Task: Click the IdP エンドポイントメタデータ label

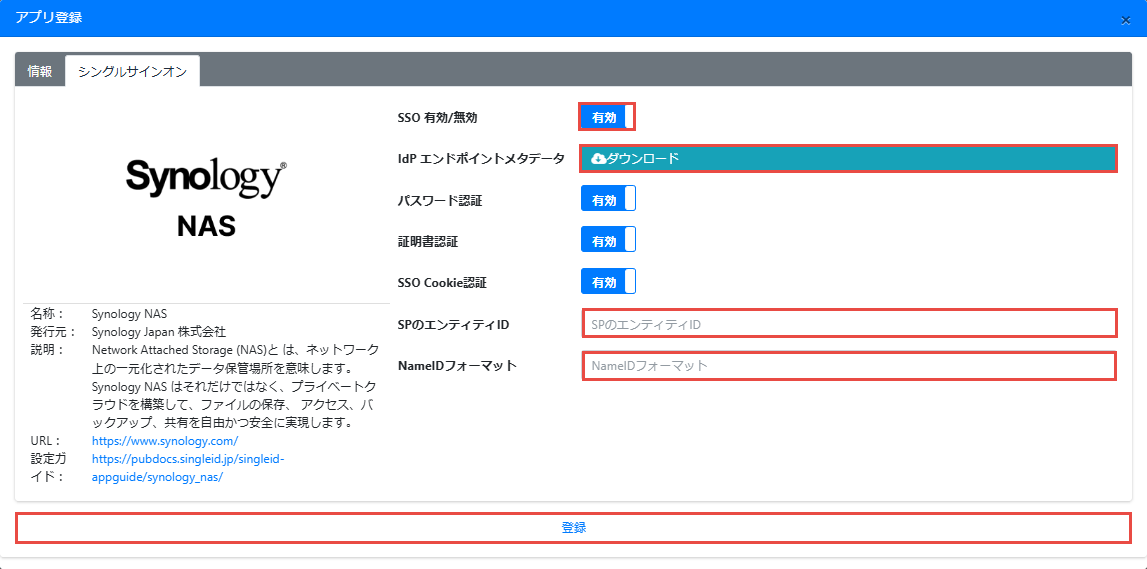Action: (x=481, y=158)
